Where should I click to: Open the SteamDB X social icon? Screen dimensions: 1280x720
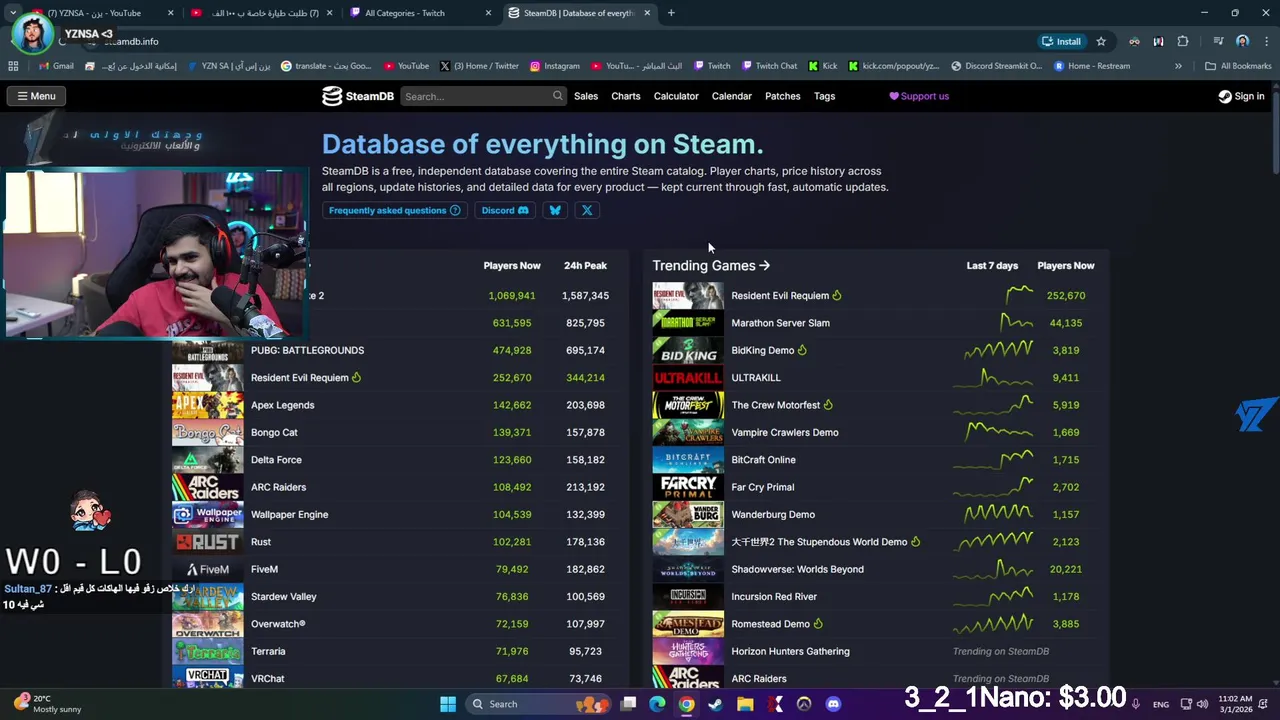pyautogui.click(x=587, y=210)
